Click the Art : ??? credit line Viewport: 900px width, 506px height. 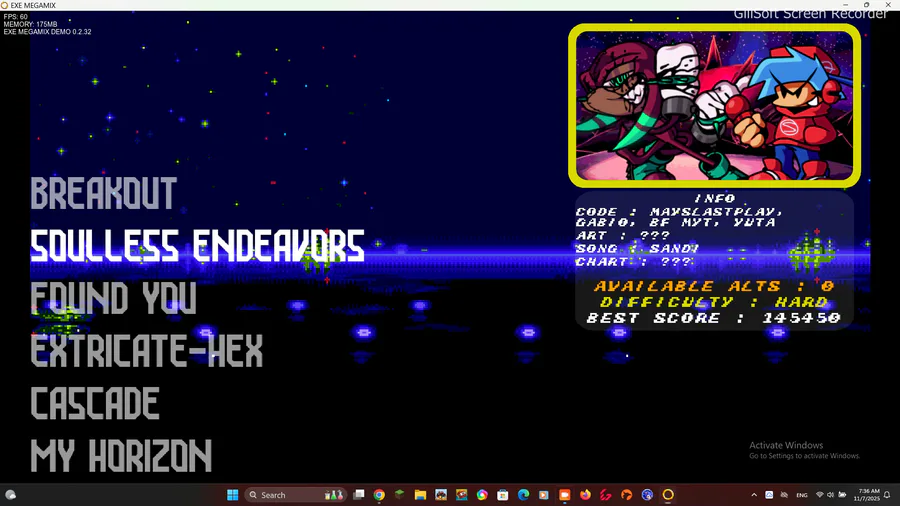point(623,235)
